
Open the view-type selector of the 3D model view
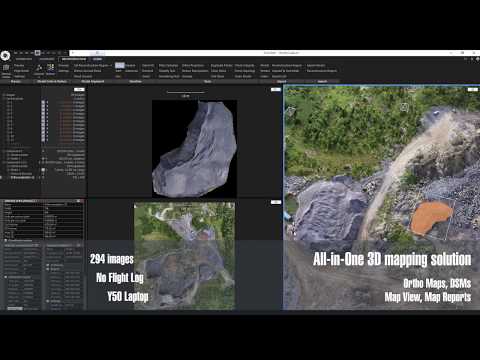[x=275, y=89]
